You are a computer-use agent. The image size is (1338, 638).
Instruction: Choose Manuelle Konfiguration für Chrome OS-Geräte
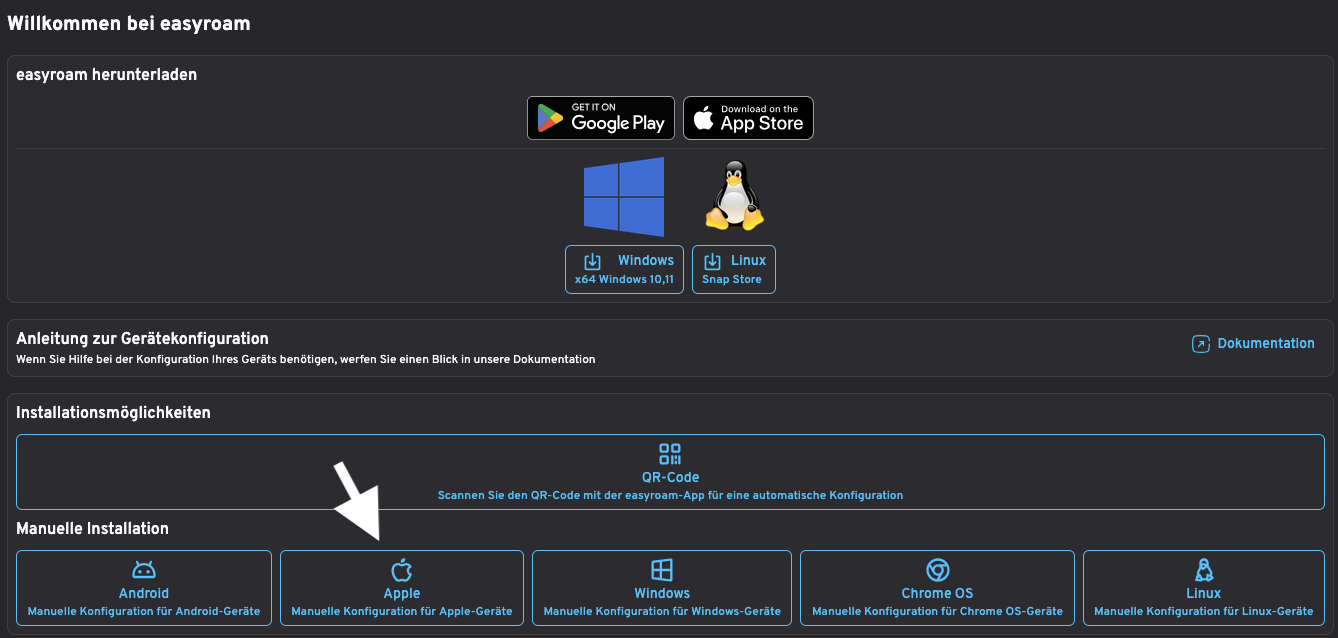pos(937,611)
